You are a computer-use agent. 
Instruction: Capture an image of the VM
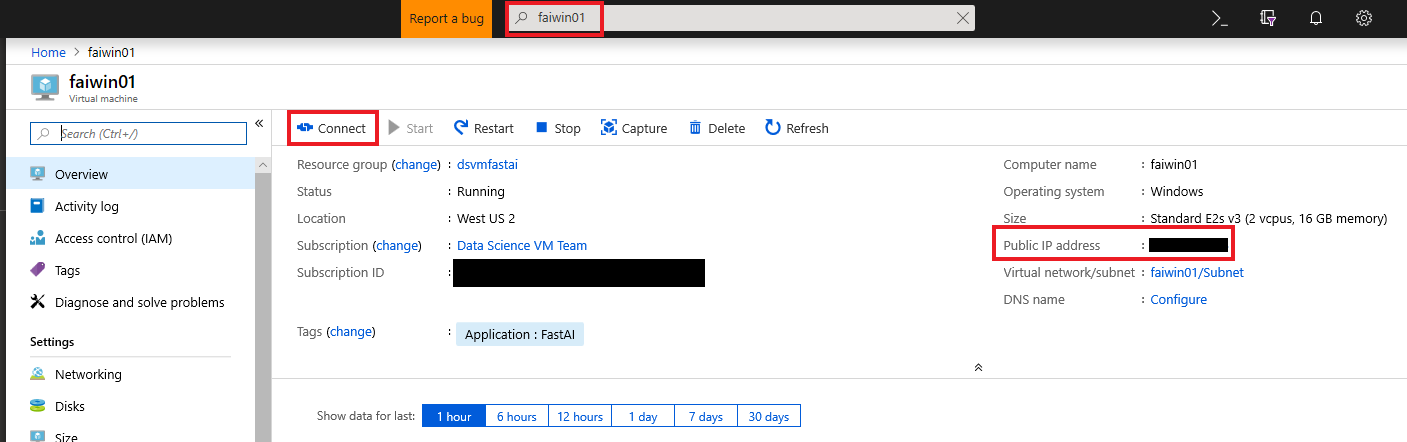tap(633, 128)
